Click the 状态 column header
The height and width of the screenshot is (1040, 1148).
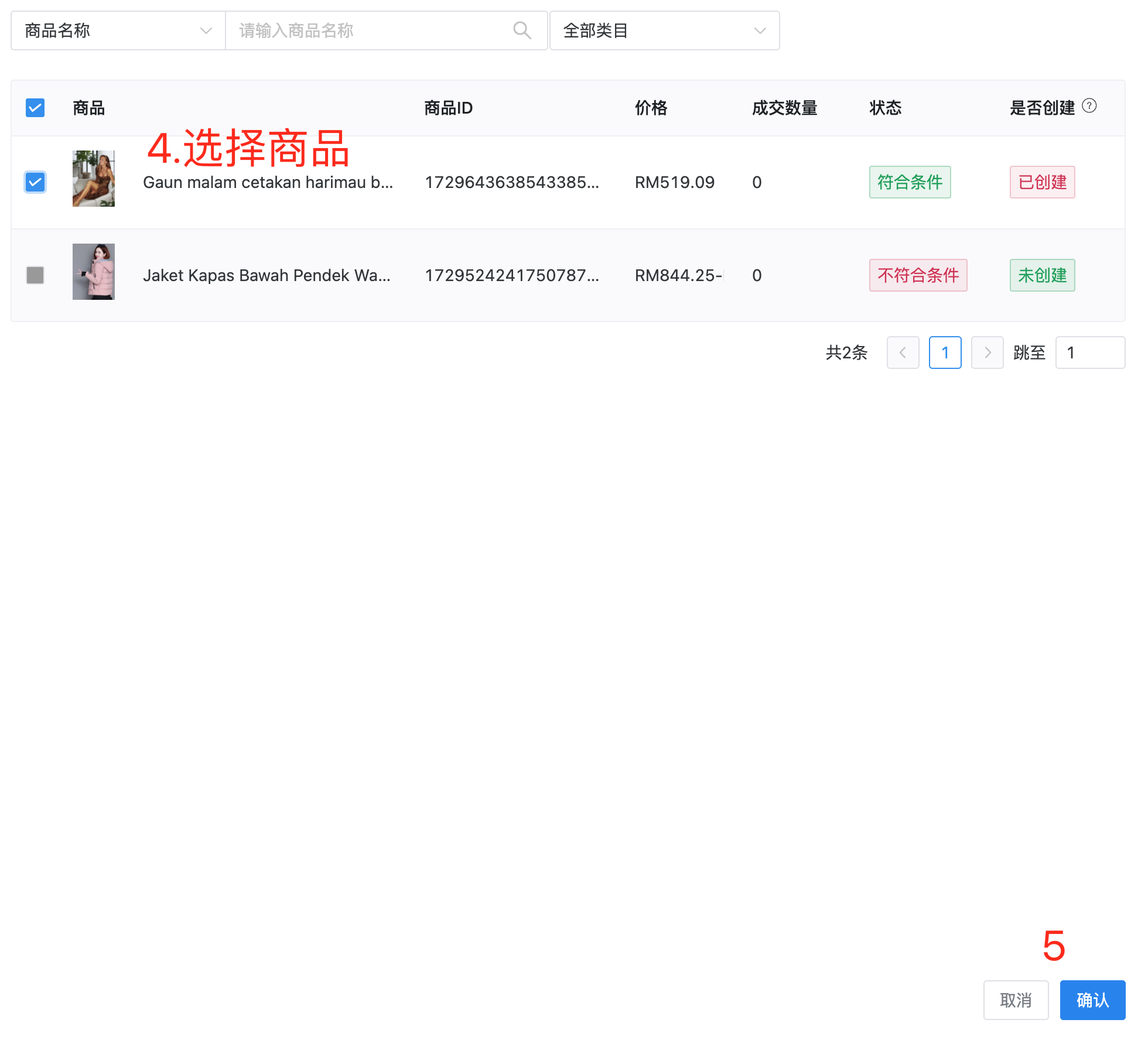[885, 108]
